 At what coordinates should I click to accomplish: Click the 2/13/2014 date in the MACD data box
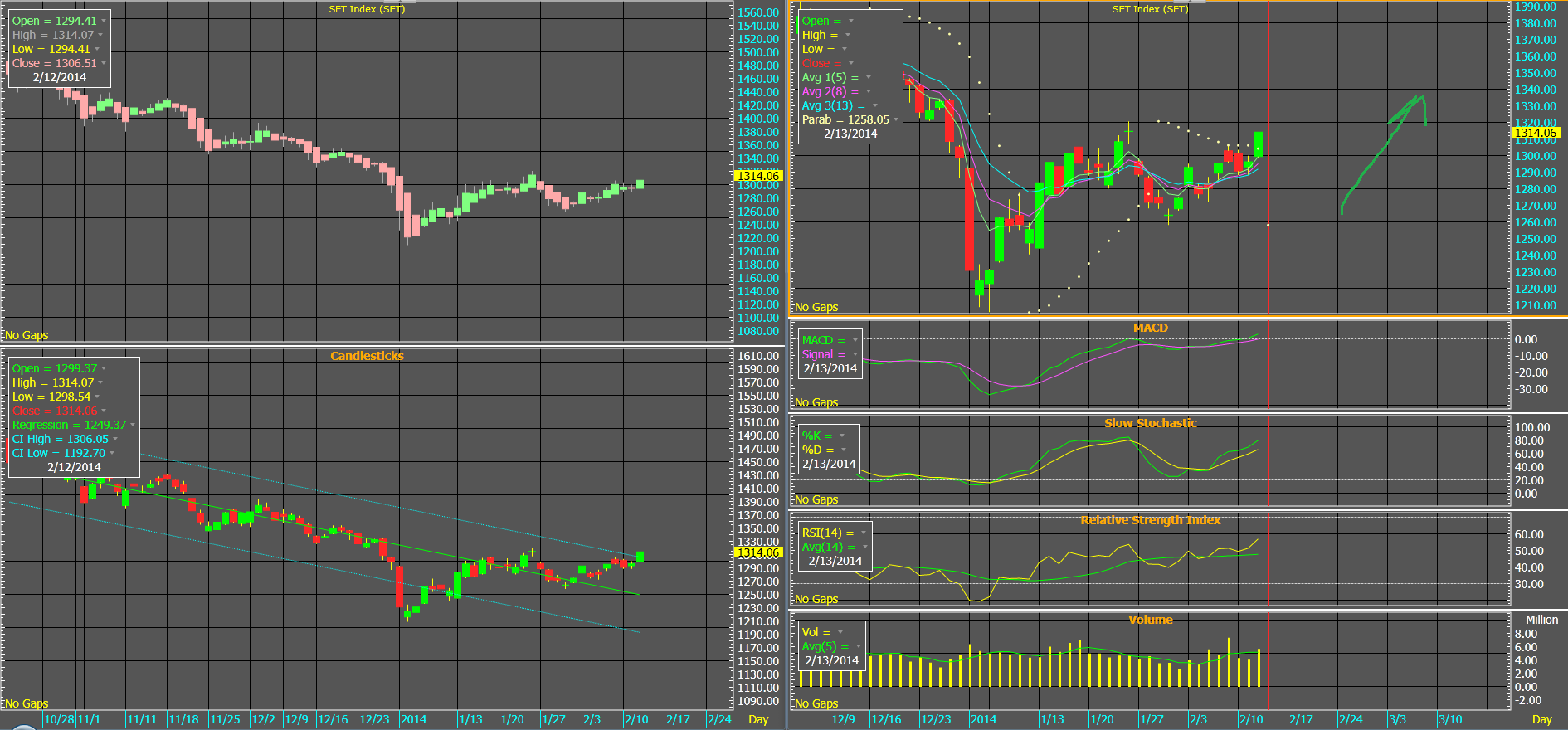pos(830,368)
